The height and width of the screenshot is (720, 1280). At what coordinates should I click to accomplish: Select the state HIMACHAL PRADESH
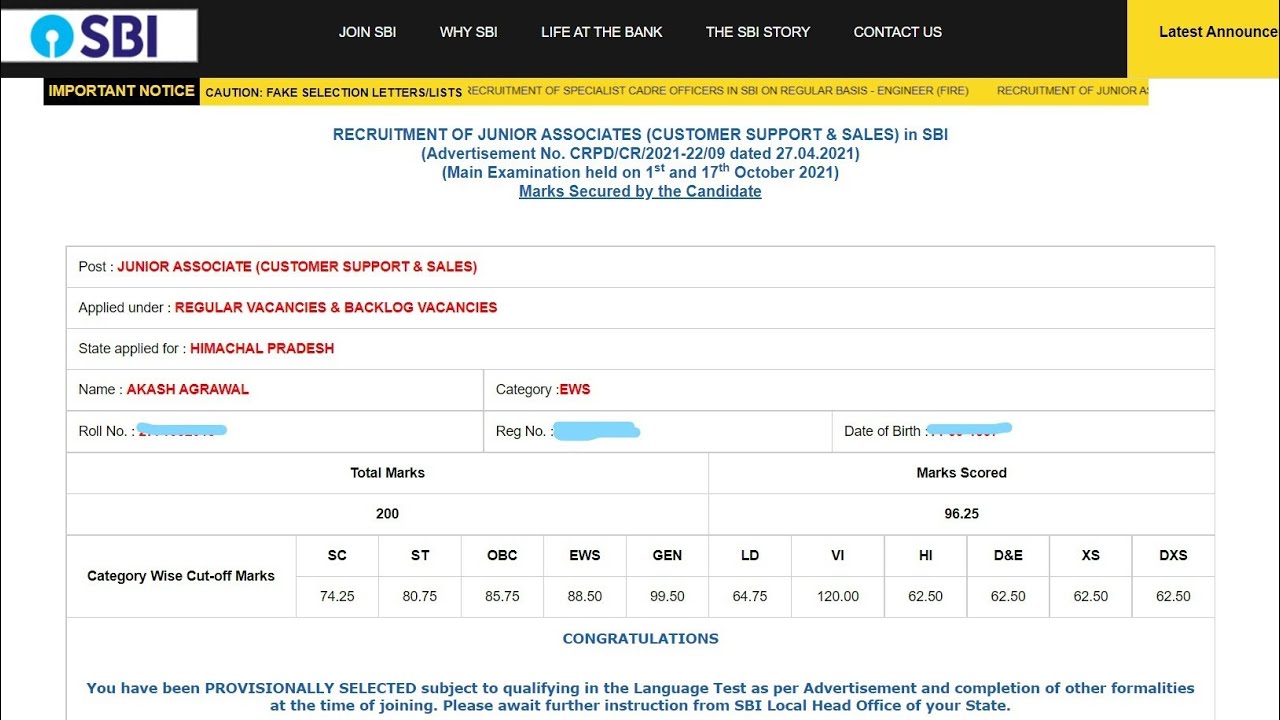click(262, 349)
